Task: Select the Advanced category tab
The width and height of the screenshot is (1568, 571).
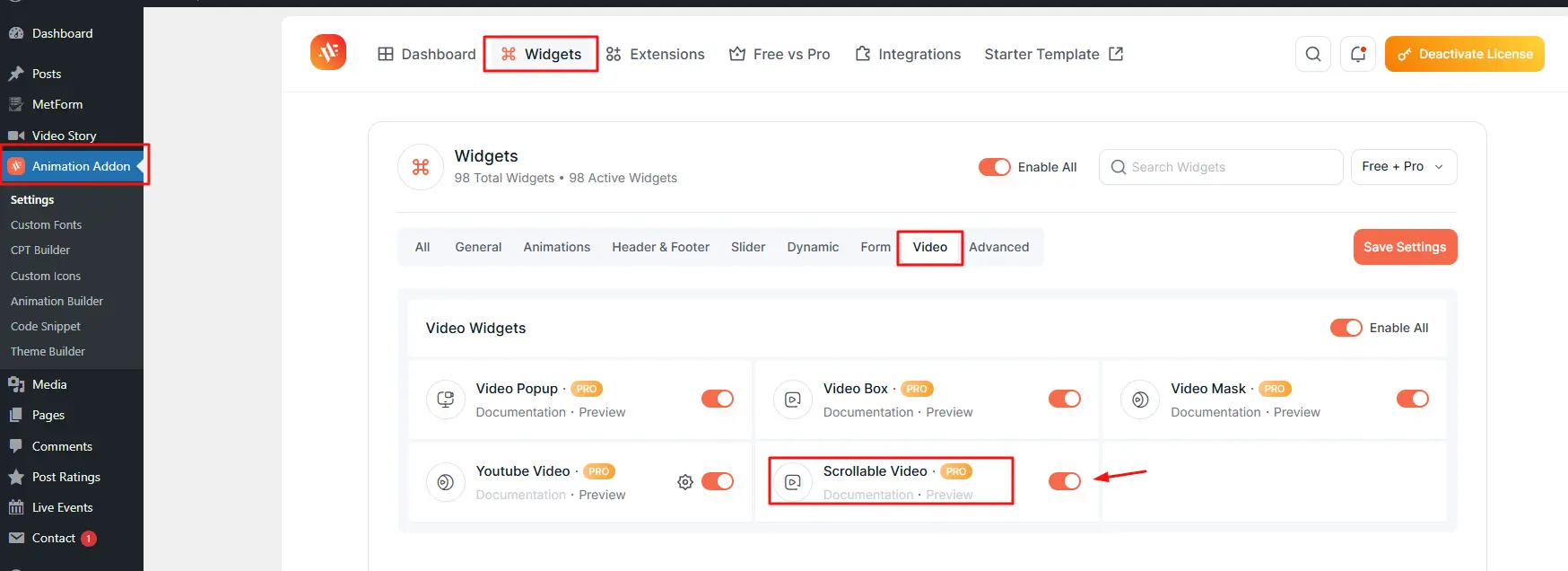Action: tap(999, 247)
